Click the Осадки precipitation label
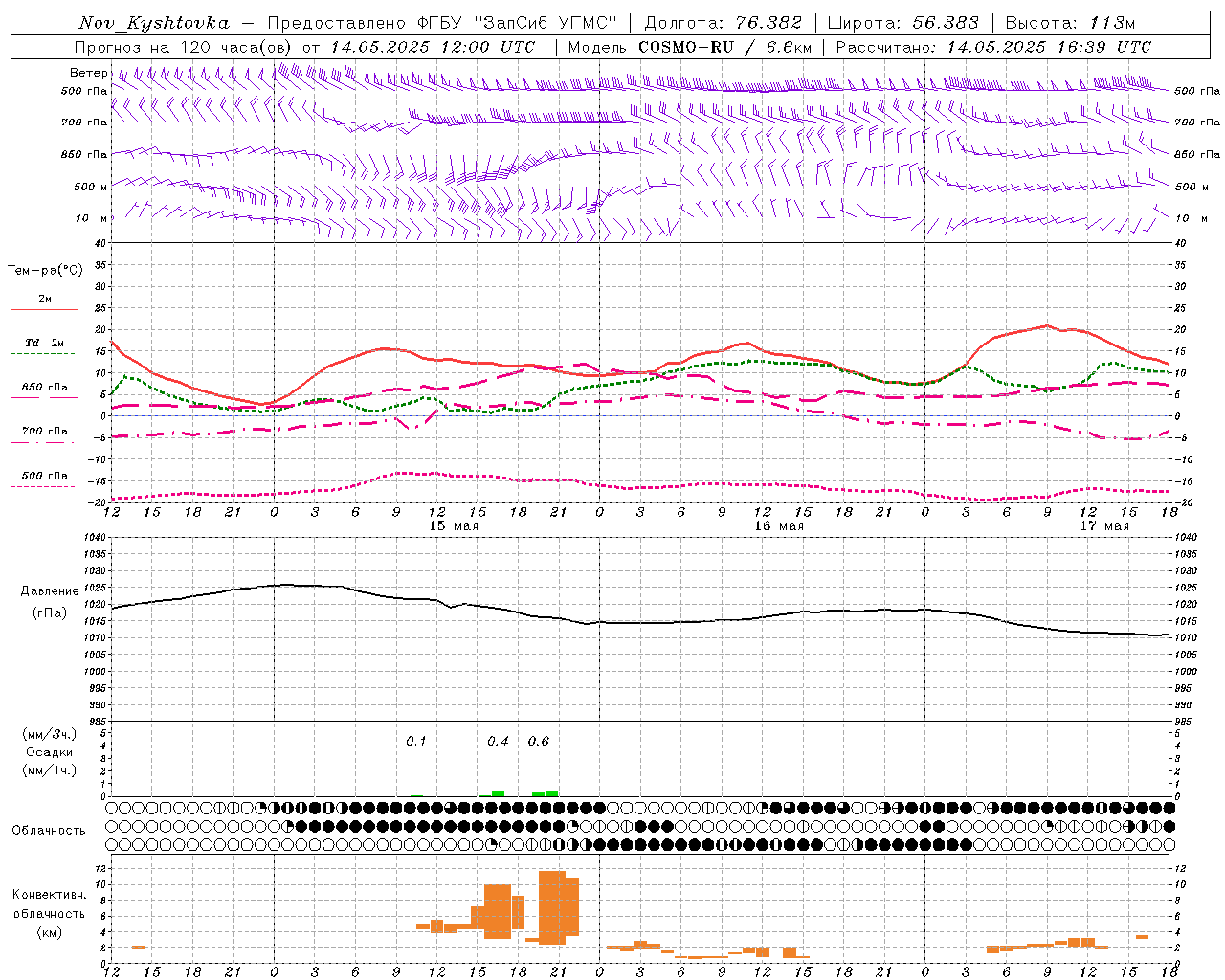This screenshot has height=980, width=1225. click(x=49, y=752)
